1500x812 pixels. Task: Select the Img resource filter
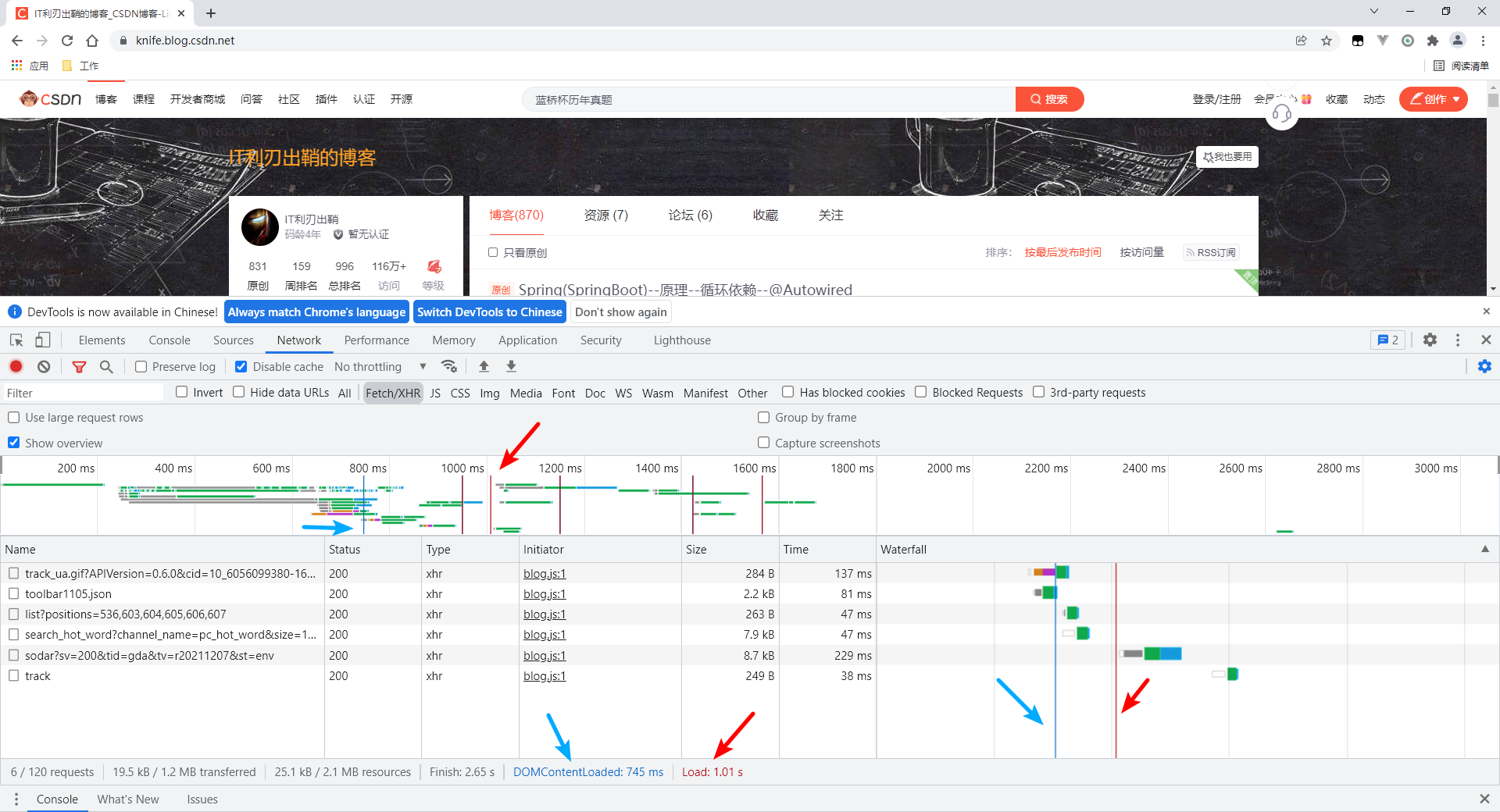point(490,393)
